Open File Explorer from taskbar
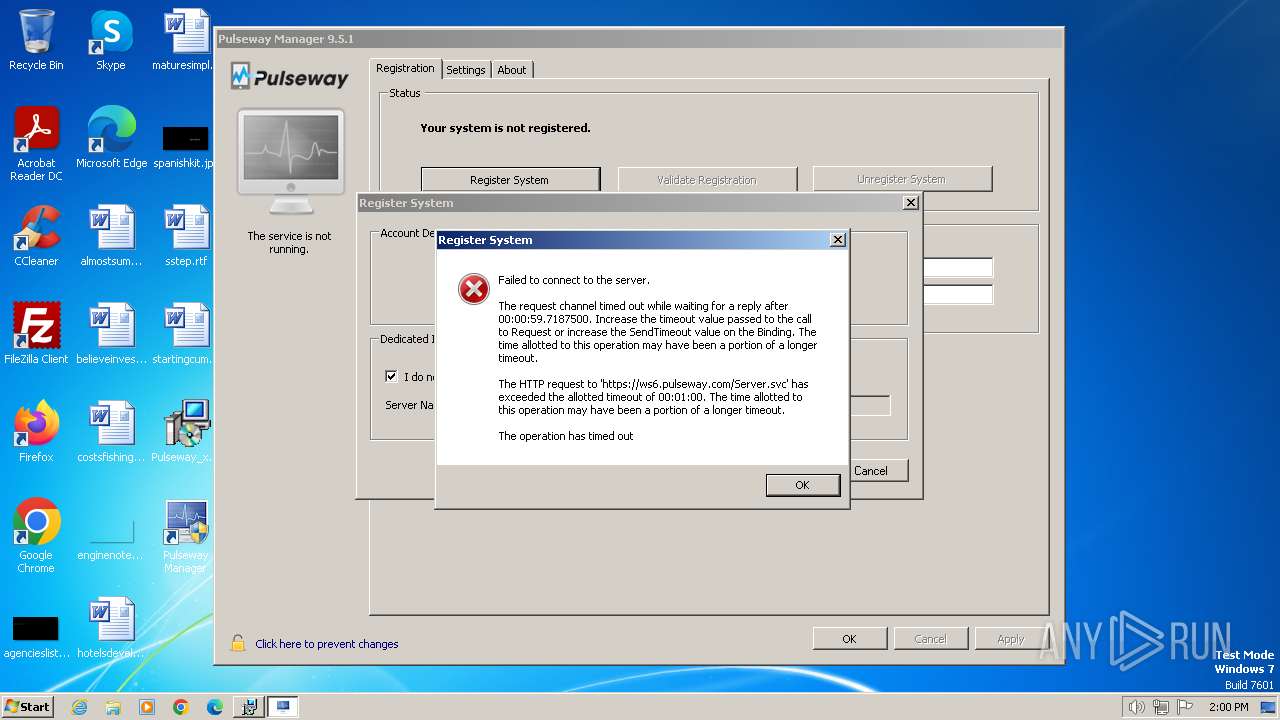 (113, 707)
